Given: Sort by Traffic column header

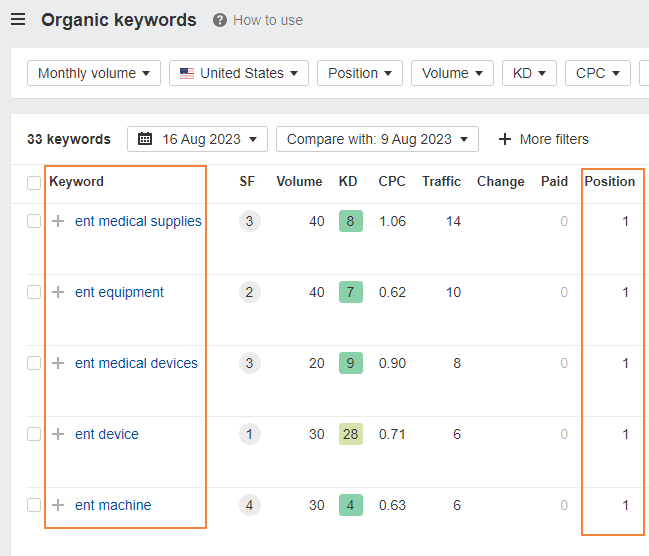Looking at the screenshot, I should click(x=441, y=181).
